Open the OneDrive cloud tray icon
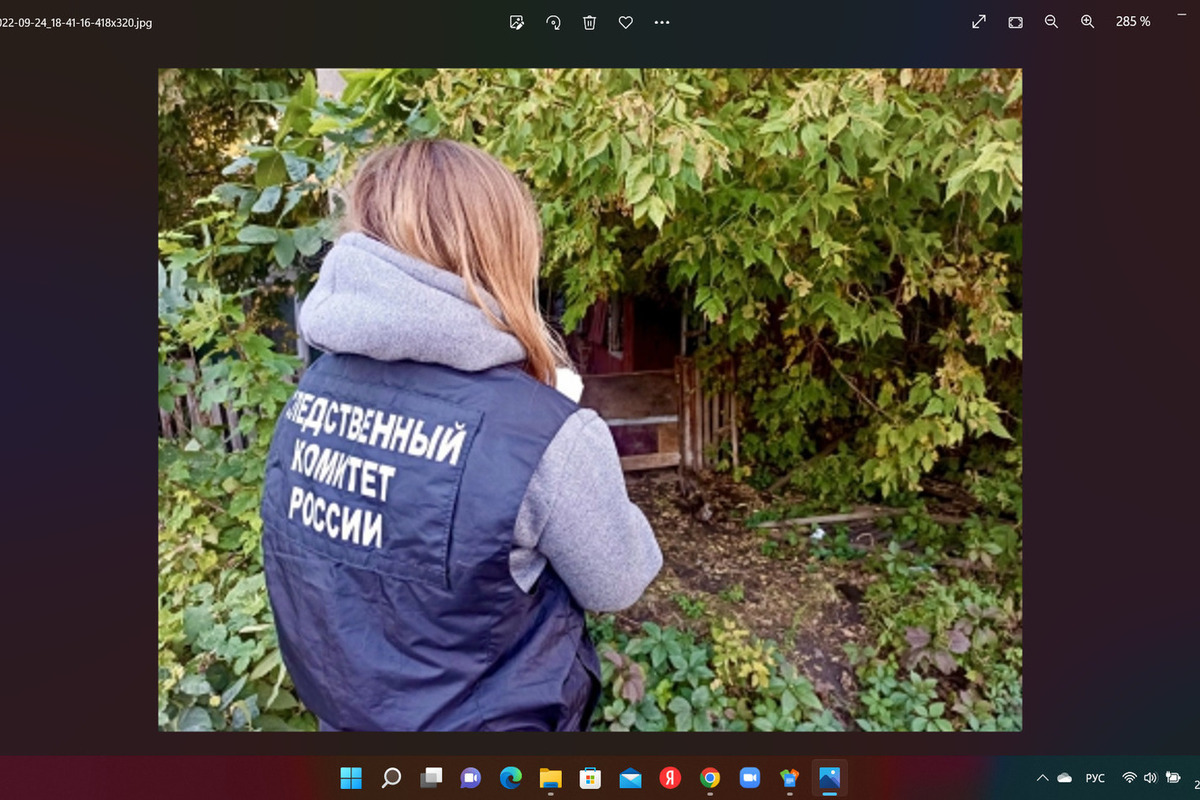Image resolution: width=1200 pixels, height=800 pixels. click(x=1065, y=778)
